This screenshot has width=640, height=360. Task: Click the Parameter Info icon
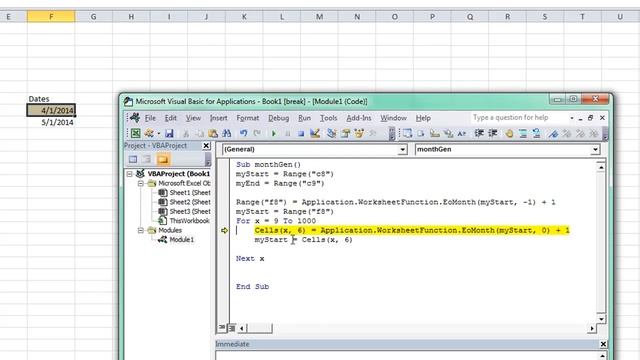coord(448,133)
